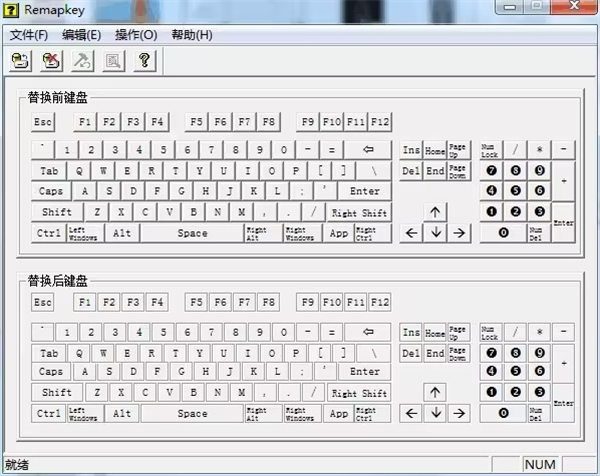The image size is (600, 476).
Task: Select the Caps key in 替换后键盘
Action: tap(50, 372)
